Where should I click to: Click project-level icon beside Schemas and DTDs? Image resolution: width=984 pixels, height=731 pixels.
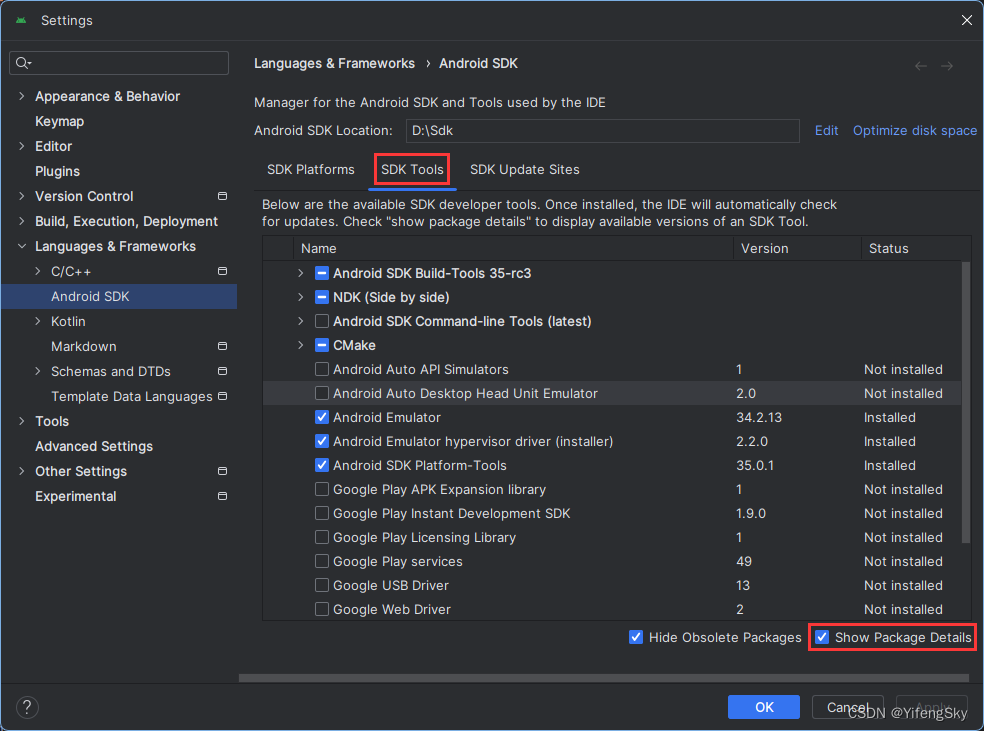pyautogui.click(x=222, y=371)
